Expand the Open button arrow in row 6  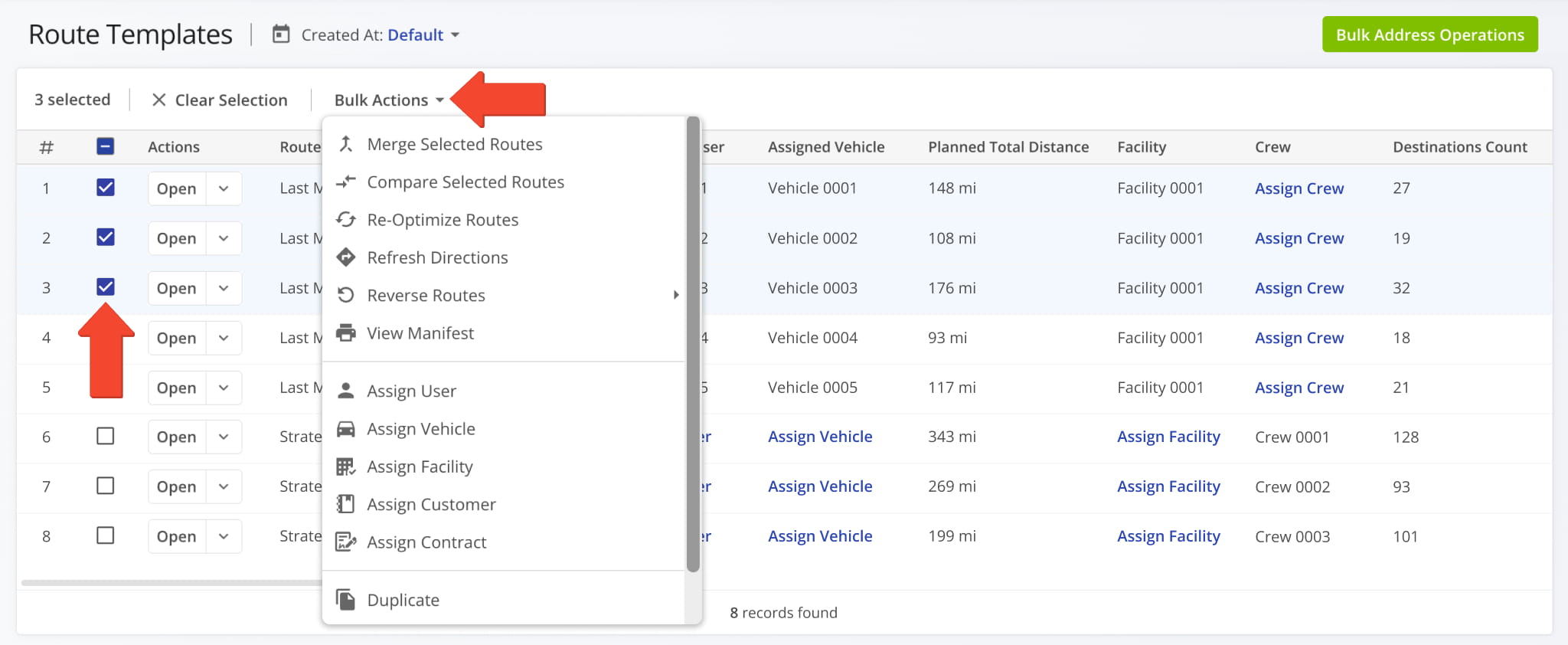pos(224,437)
